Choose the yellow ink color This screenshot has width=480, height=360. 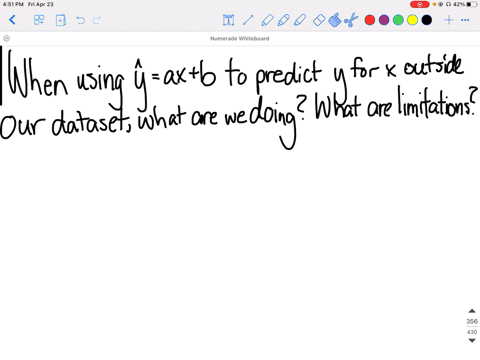click(412, 20)
